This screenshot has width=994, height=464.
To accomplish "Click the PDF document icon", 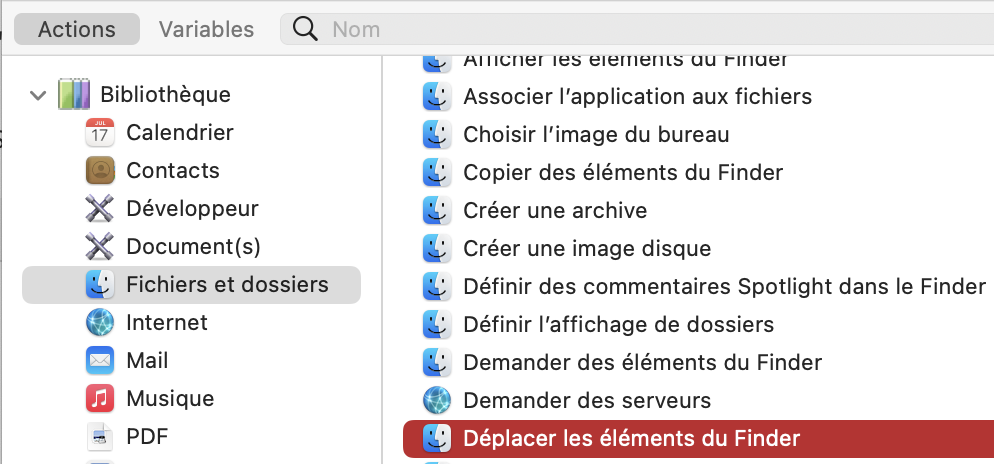I will click(100, 437).
